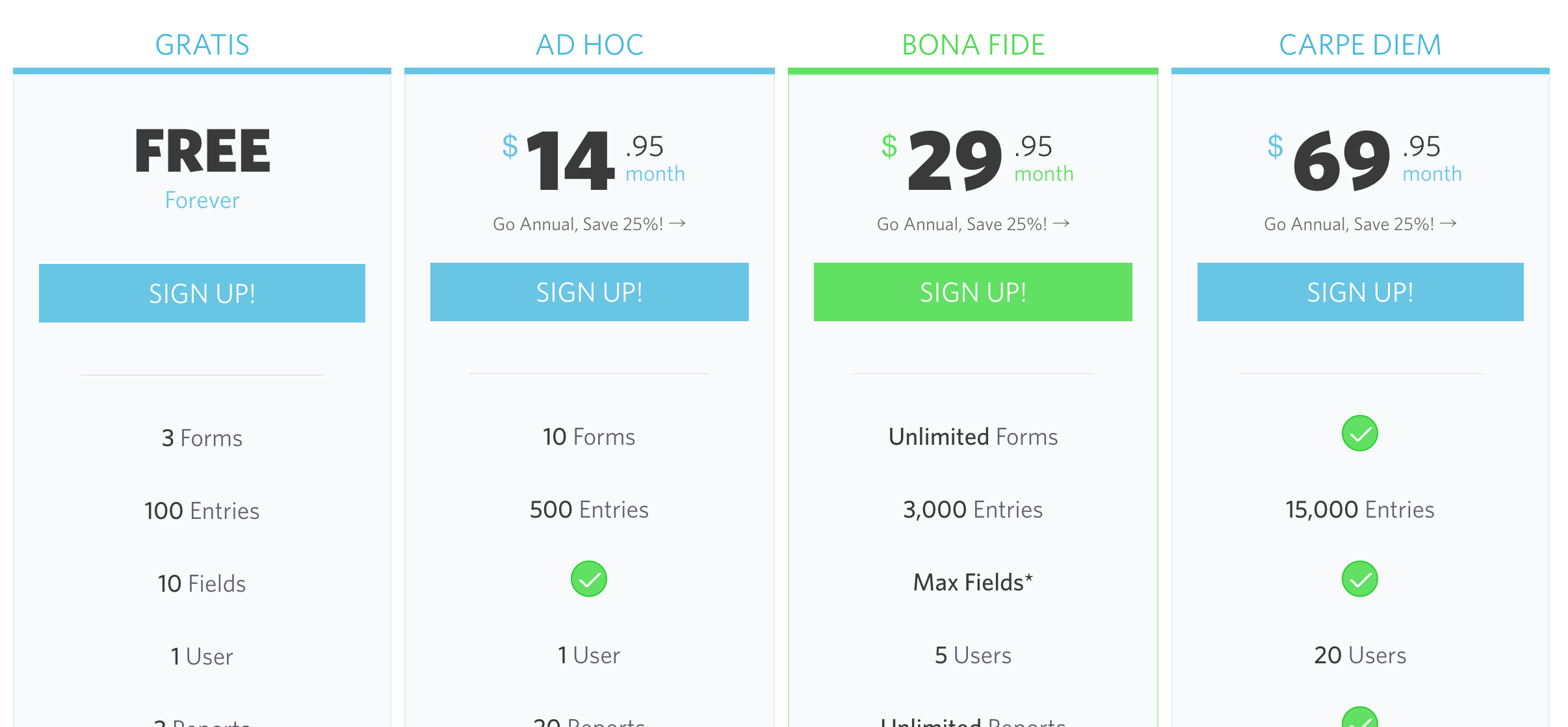Select the BONA FIDE plan heading

click(x=973, y=45)
